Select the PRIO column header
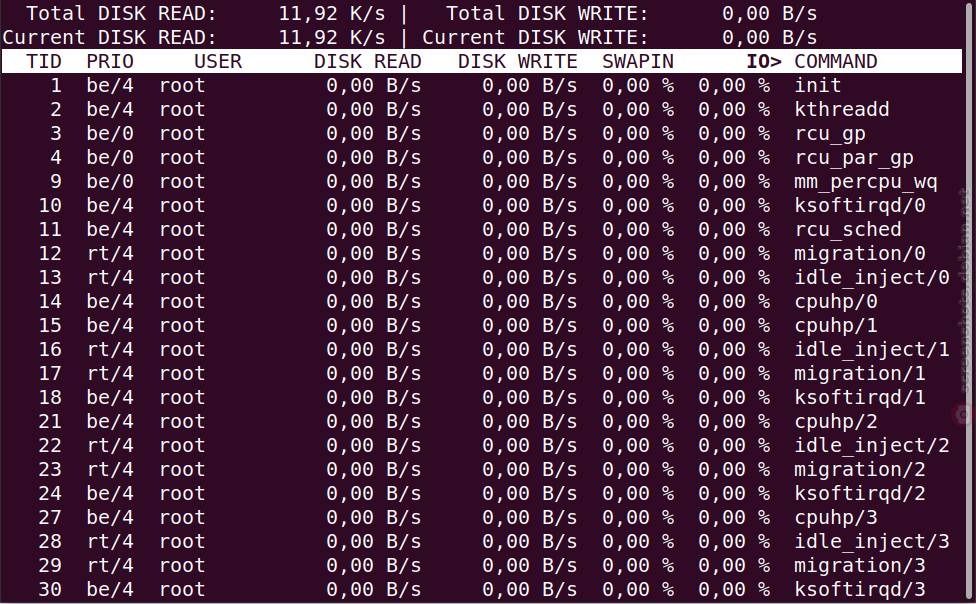The image size is (976, 604). pos(110,62)
